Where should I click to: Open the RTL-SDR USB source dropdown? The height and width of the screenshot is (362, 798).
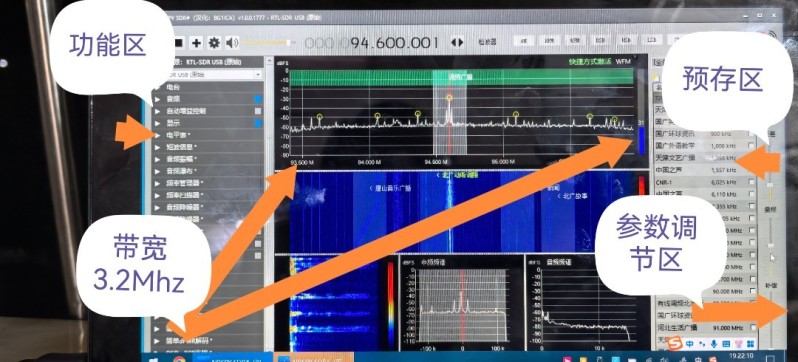point(214,74)
